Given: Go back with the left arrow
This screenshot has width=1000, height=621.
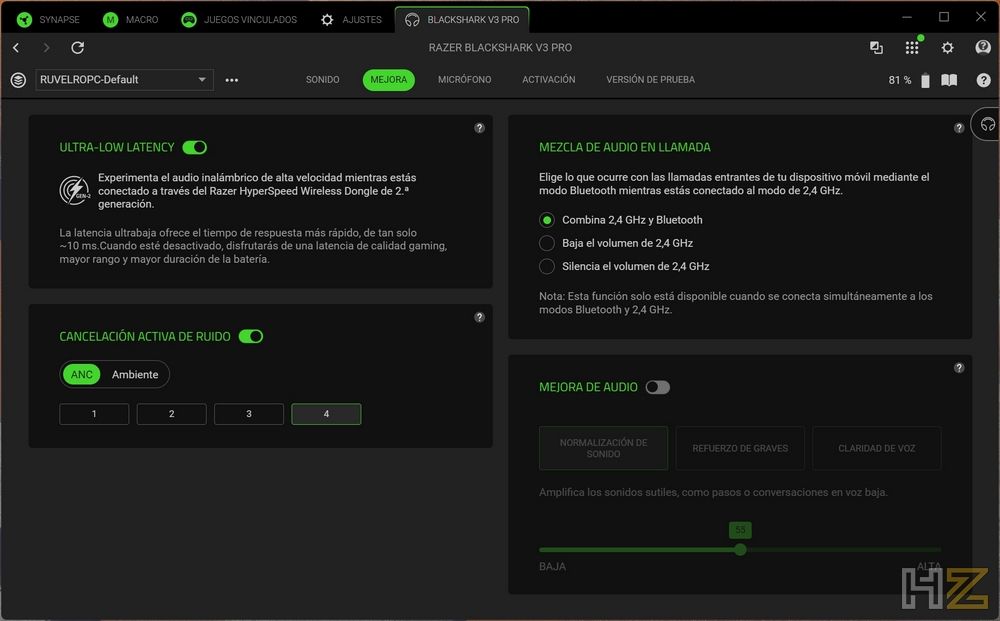Looking at the screenshot, I should click(x=16, y=47).
